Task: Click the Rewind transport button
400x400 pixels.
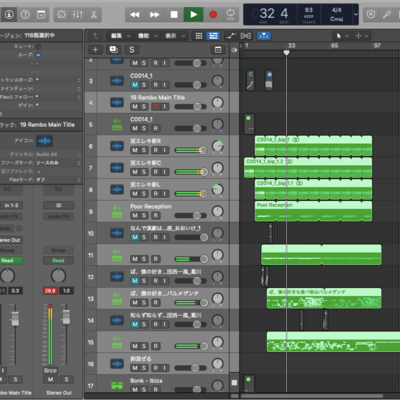Action: click(x=135, y=15)
